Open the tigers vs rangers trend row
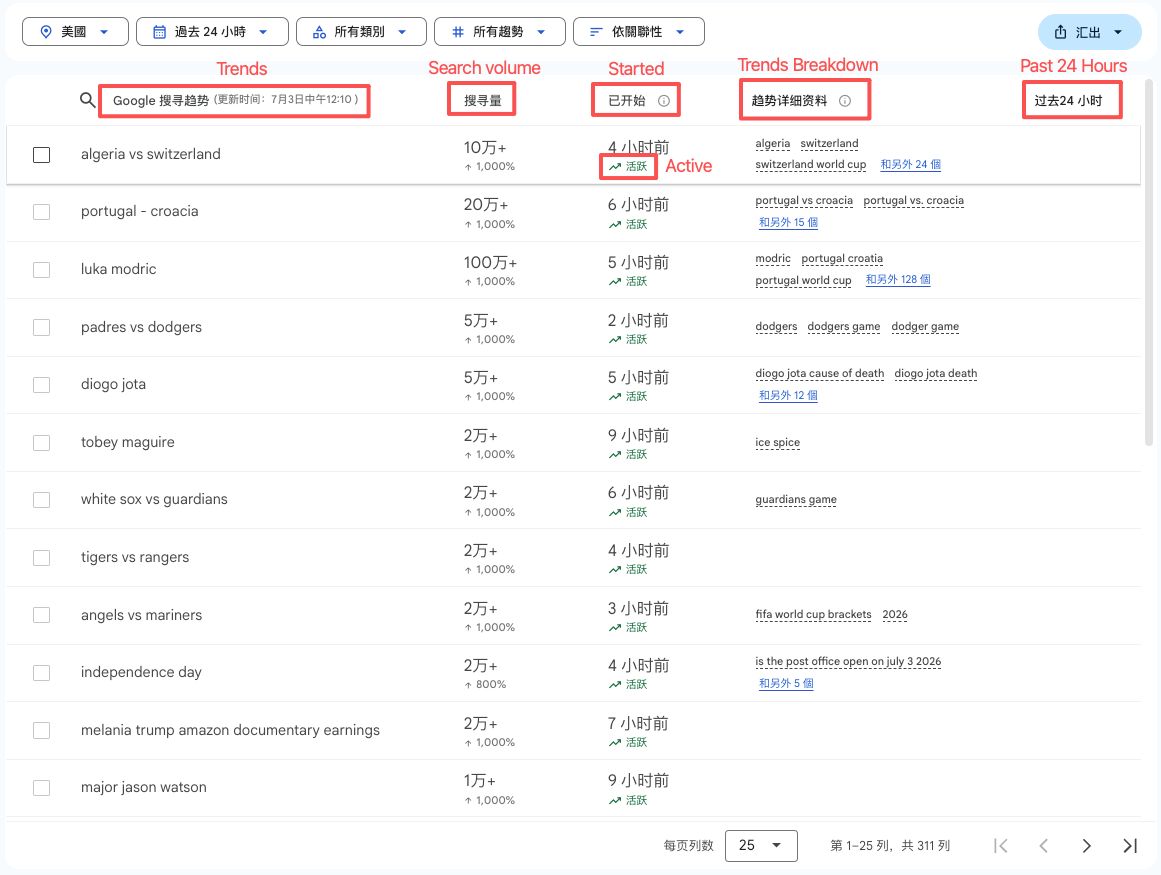This screenshot has width=1161, height=875. point(135,557)
